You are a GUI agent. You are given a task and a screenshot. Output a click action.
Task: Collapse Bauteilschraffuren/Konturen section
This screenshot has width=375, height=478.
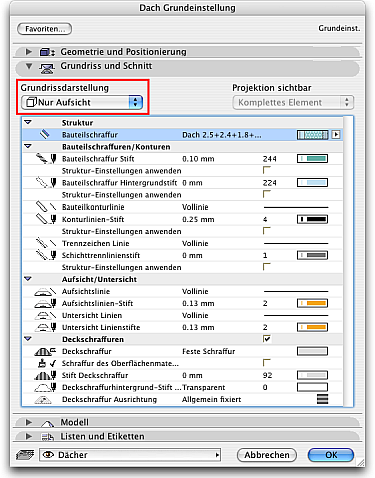pos(28,146)
